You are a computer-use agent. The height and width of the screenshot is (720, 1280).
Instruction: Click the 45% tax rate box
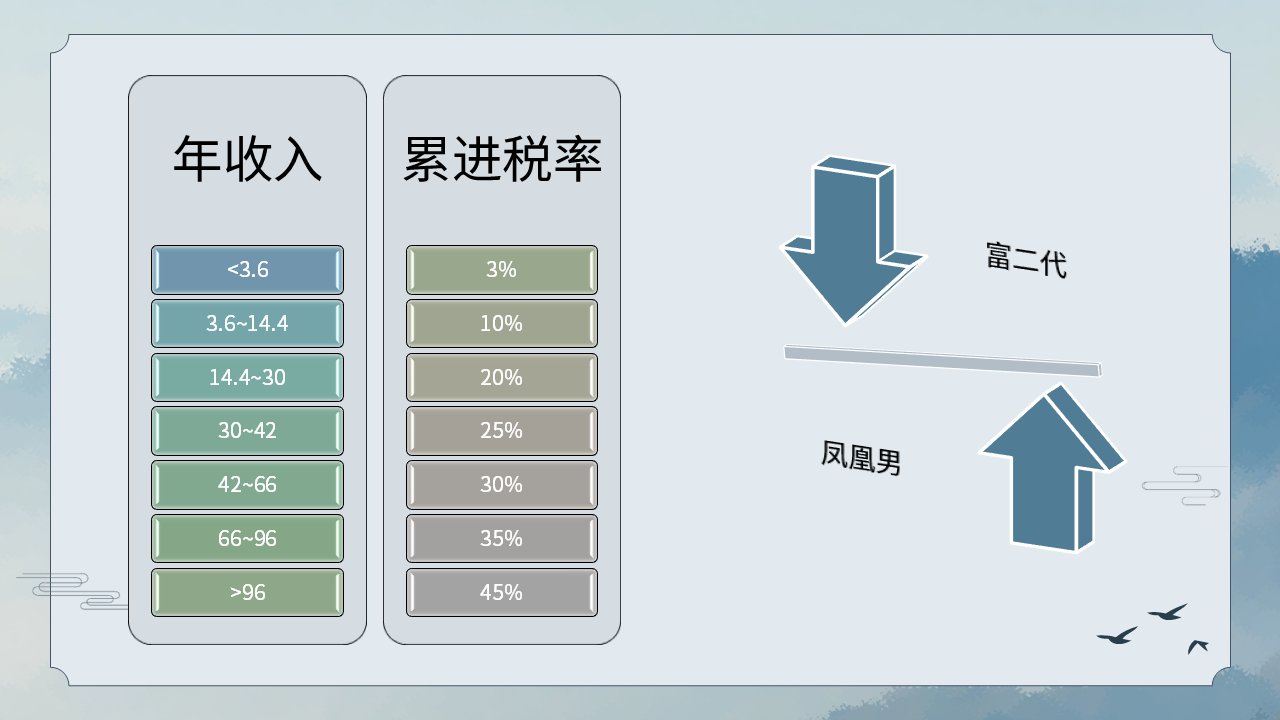502,593
